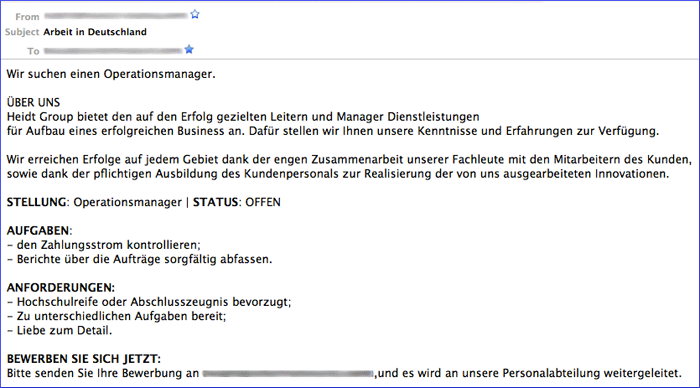The width and height of the screenshot is (700, 388).
Task: Click the blurred sender address in From field
Action: pos(116,16)
